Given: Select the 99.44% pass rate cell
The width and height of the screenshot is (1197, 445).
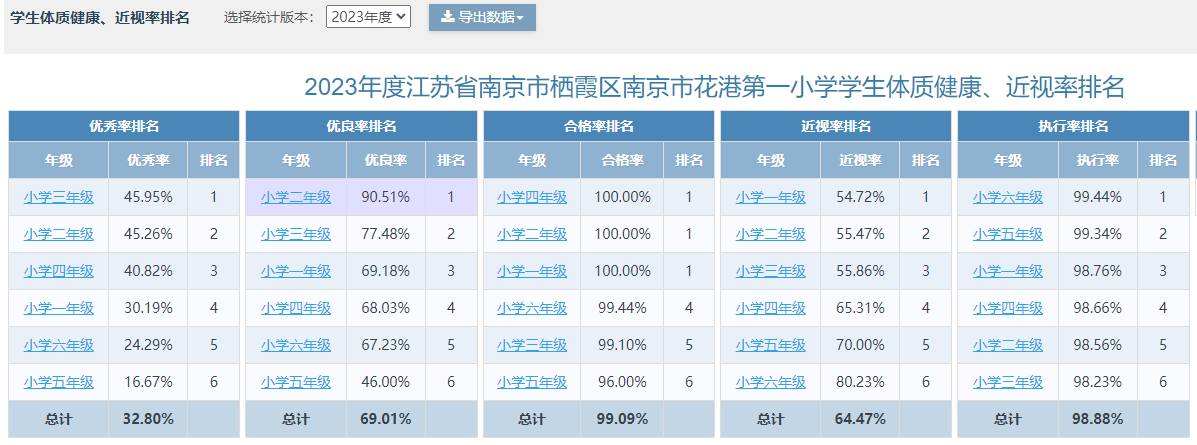Looking at the screenshot, I should coord(622,308).
